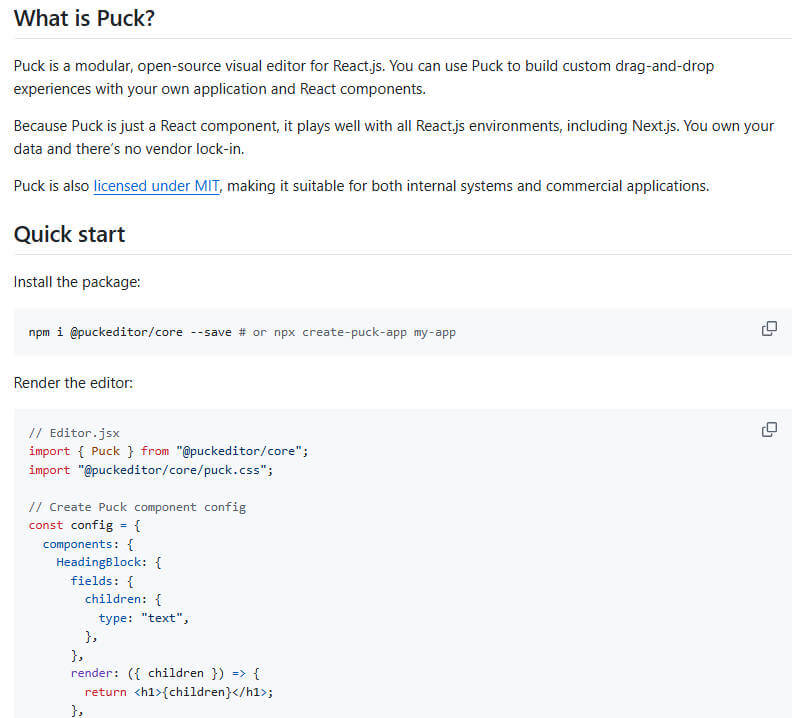The width and height of the screenshot is (800, 718).
Task: Click the 'children: {' code line
Action: 123,599
